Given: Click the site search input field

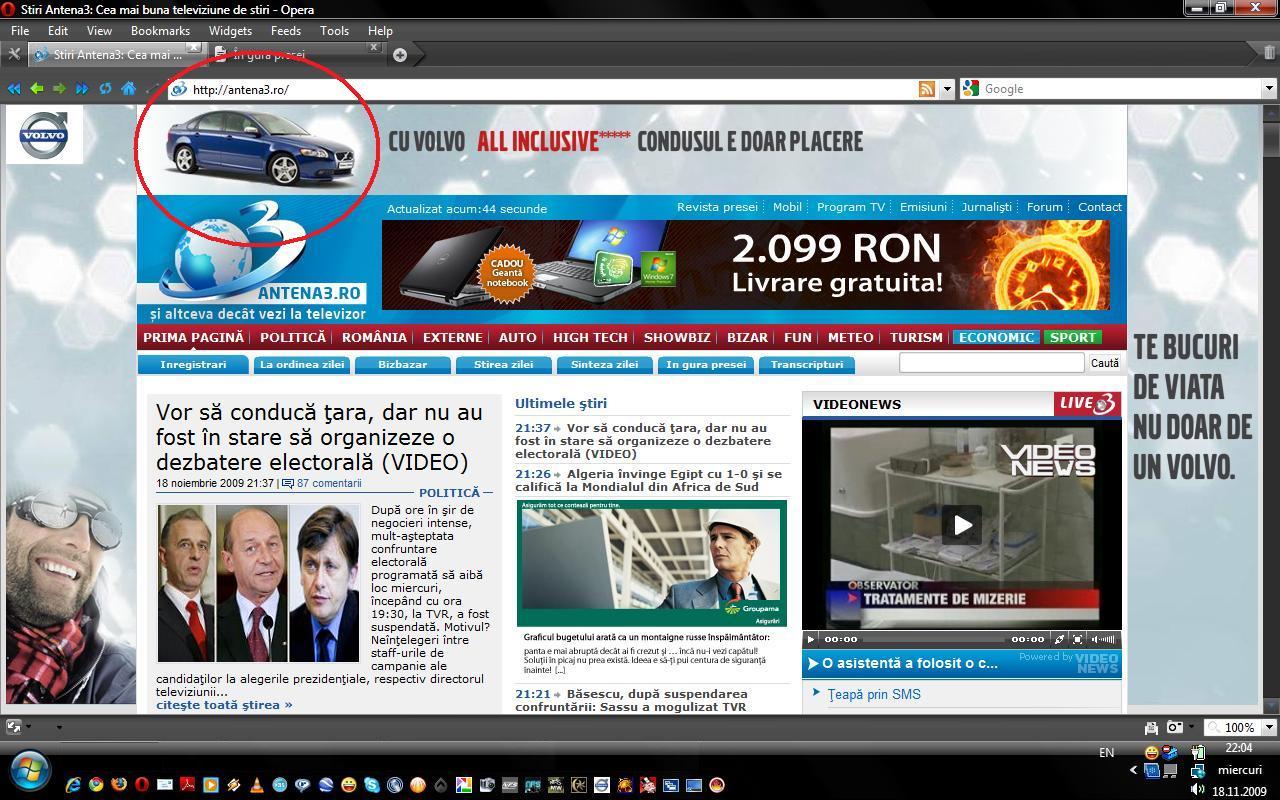Looking at the screenshot, I should pos(991,363).
